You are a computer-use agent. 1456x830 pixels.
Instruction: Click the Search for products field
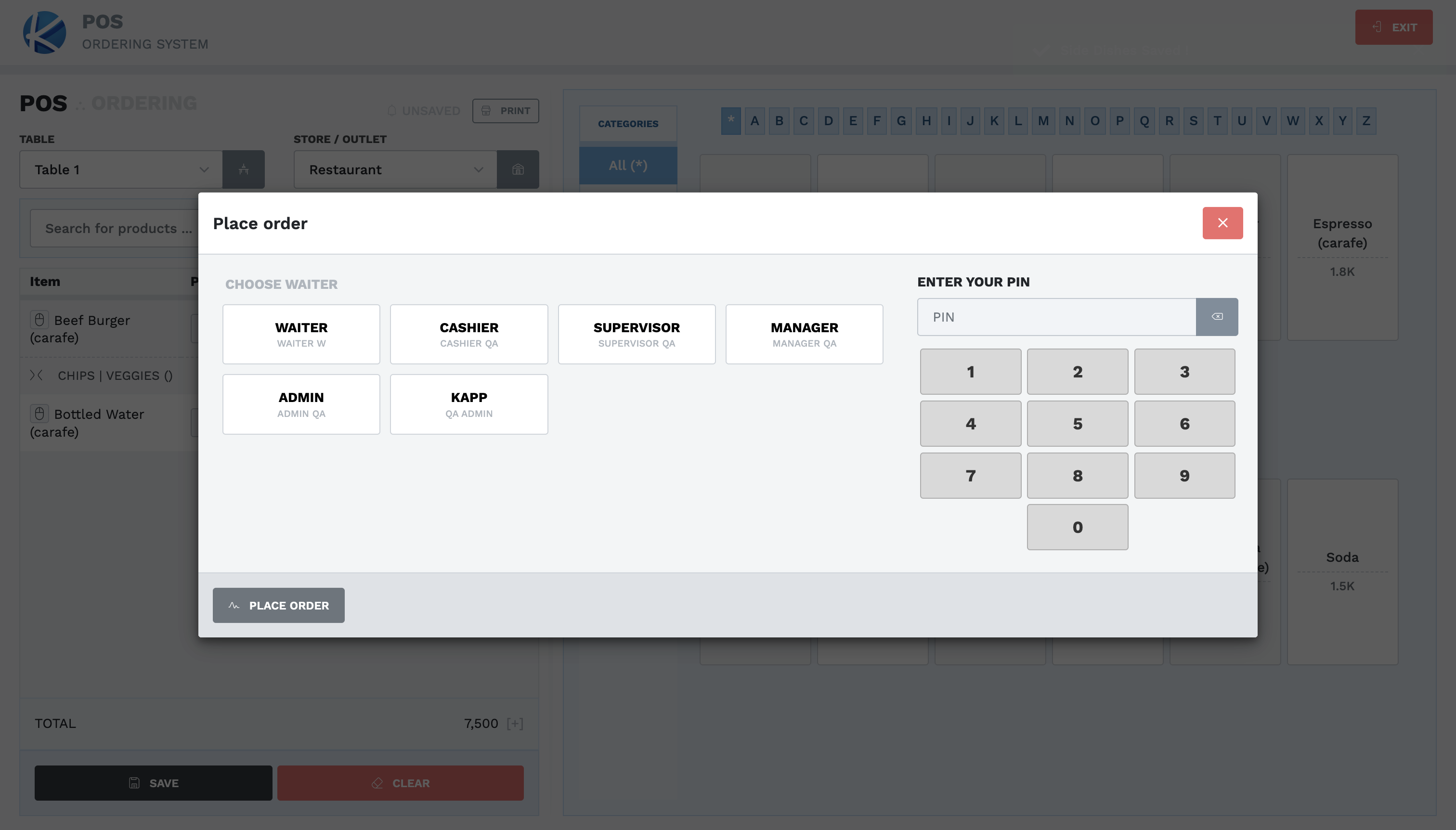tap(114, 228)
